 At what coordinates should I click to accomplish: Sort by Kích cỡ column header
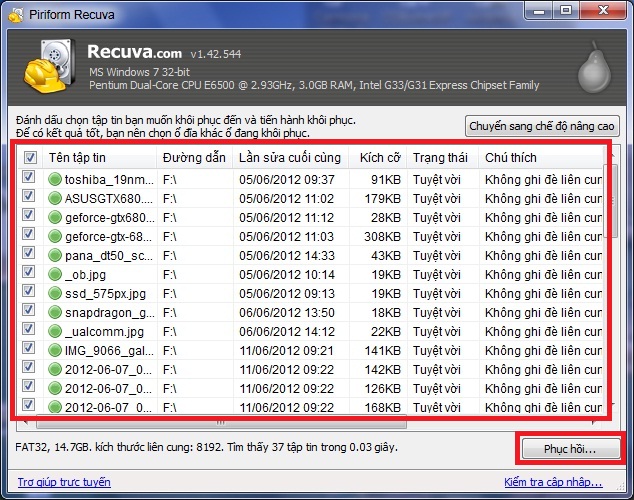pos(378,158)
